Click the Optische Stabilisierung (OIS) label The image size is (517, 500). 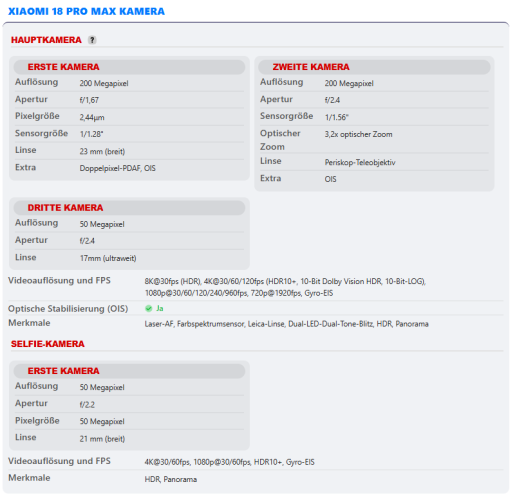[x=68, y=309]
